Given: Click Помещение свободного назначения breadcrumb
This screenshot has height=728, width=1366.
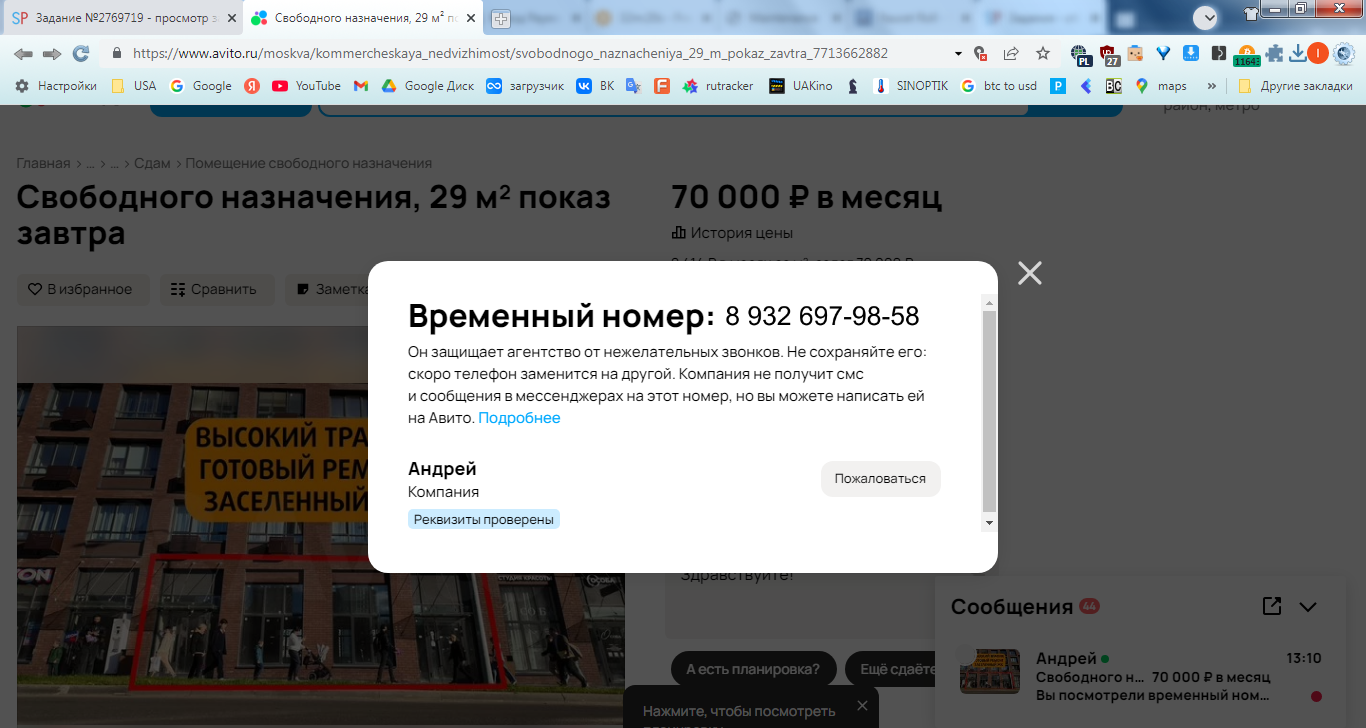Looking at the screenshot, I should tap(308, 163).
